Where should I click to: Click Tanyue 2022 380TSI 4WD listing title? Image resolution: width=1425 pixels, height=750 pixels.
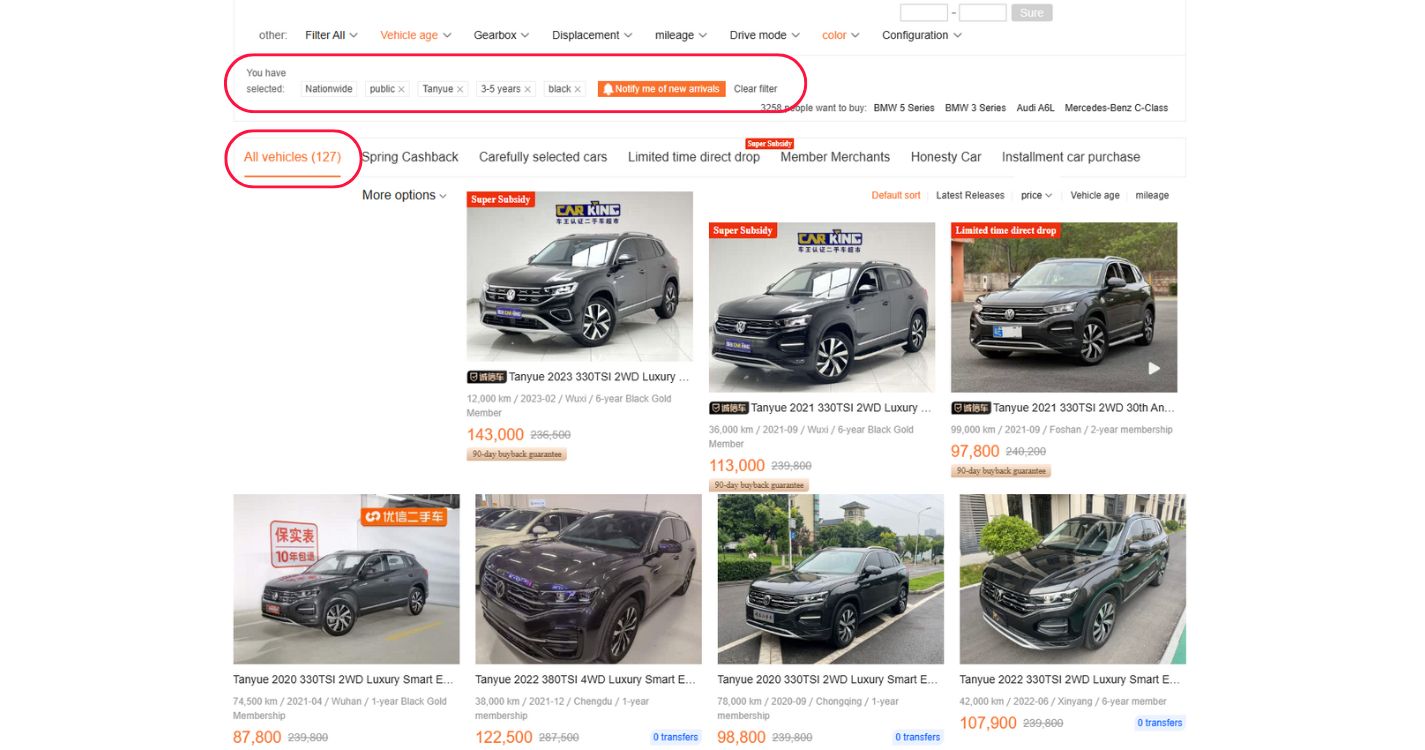585,680
